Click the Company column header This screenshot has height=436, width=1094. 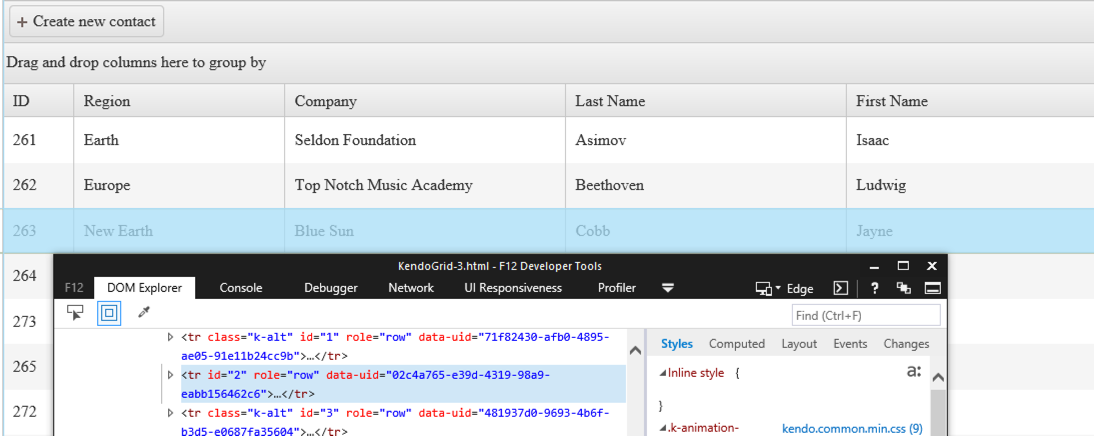pos(326,101)
